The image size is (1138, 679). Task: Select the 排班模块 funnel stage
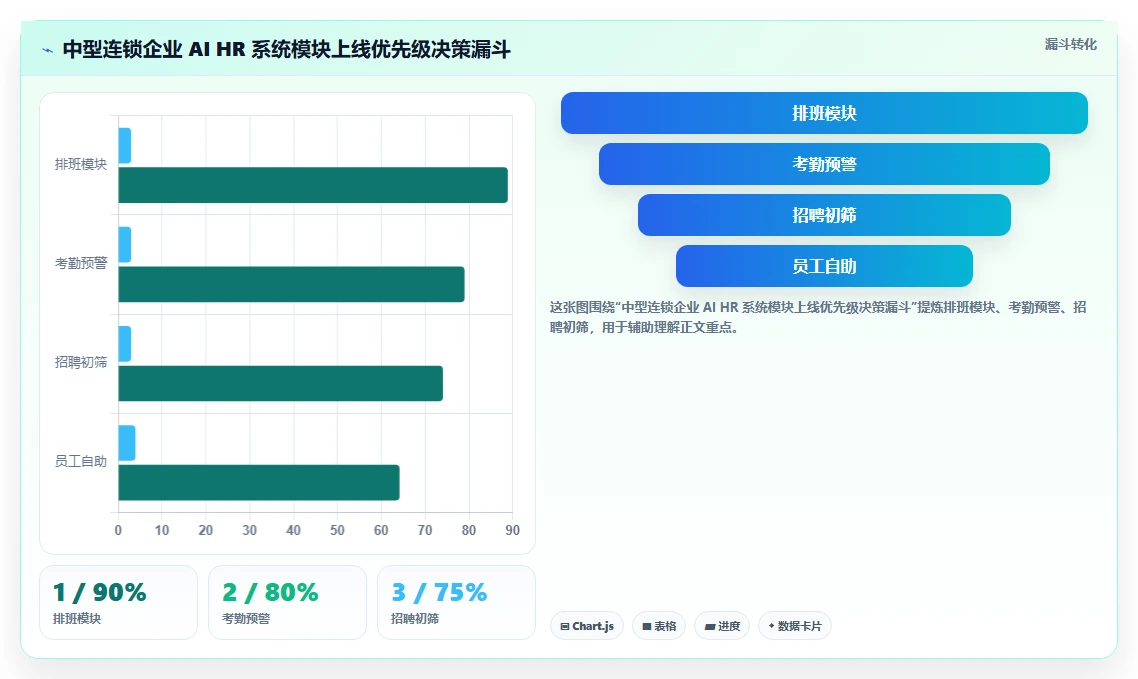tap(824, 113)
